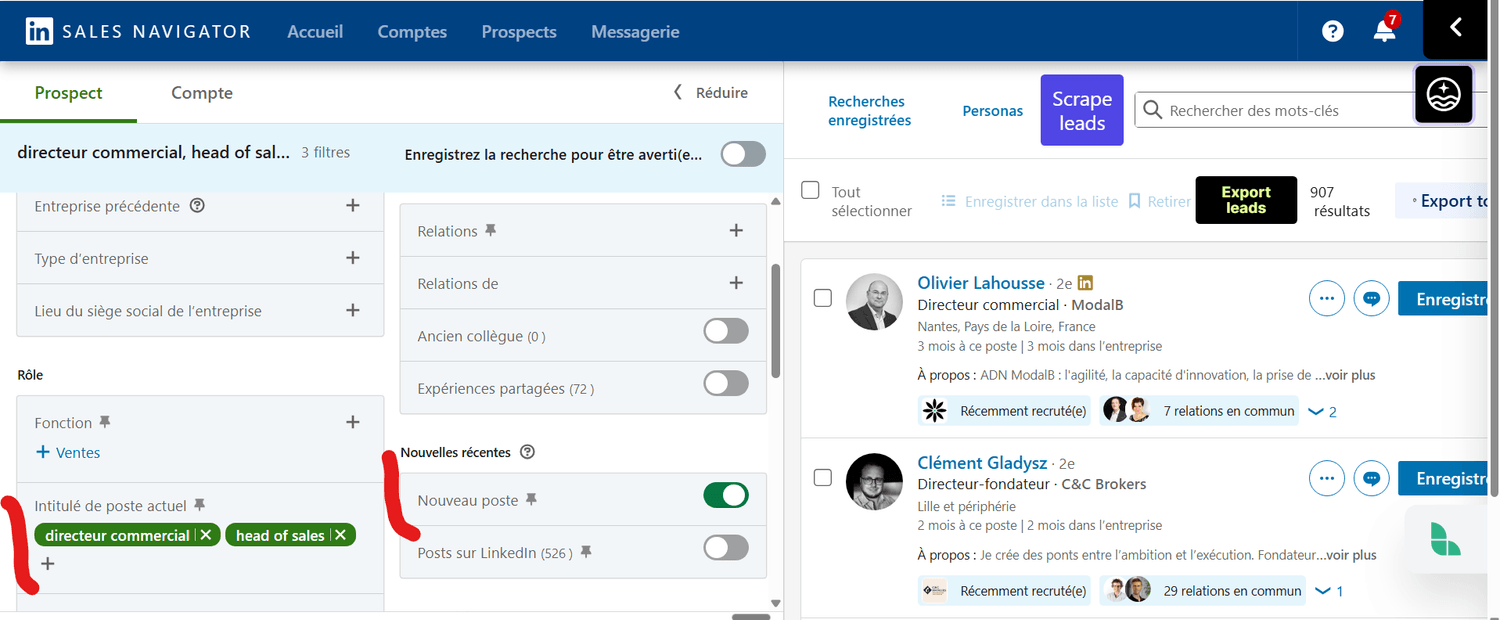The image size is (1500, 620).
Task: Open more options for Olivier Lahousse
Action: (1326, 298)
